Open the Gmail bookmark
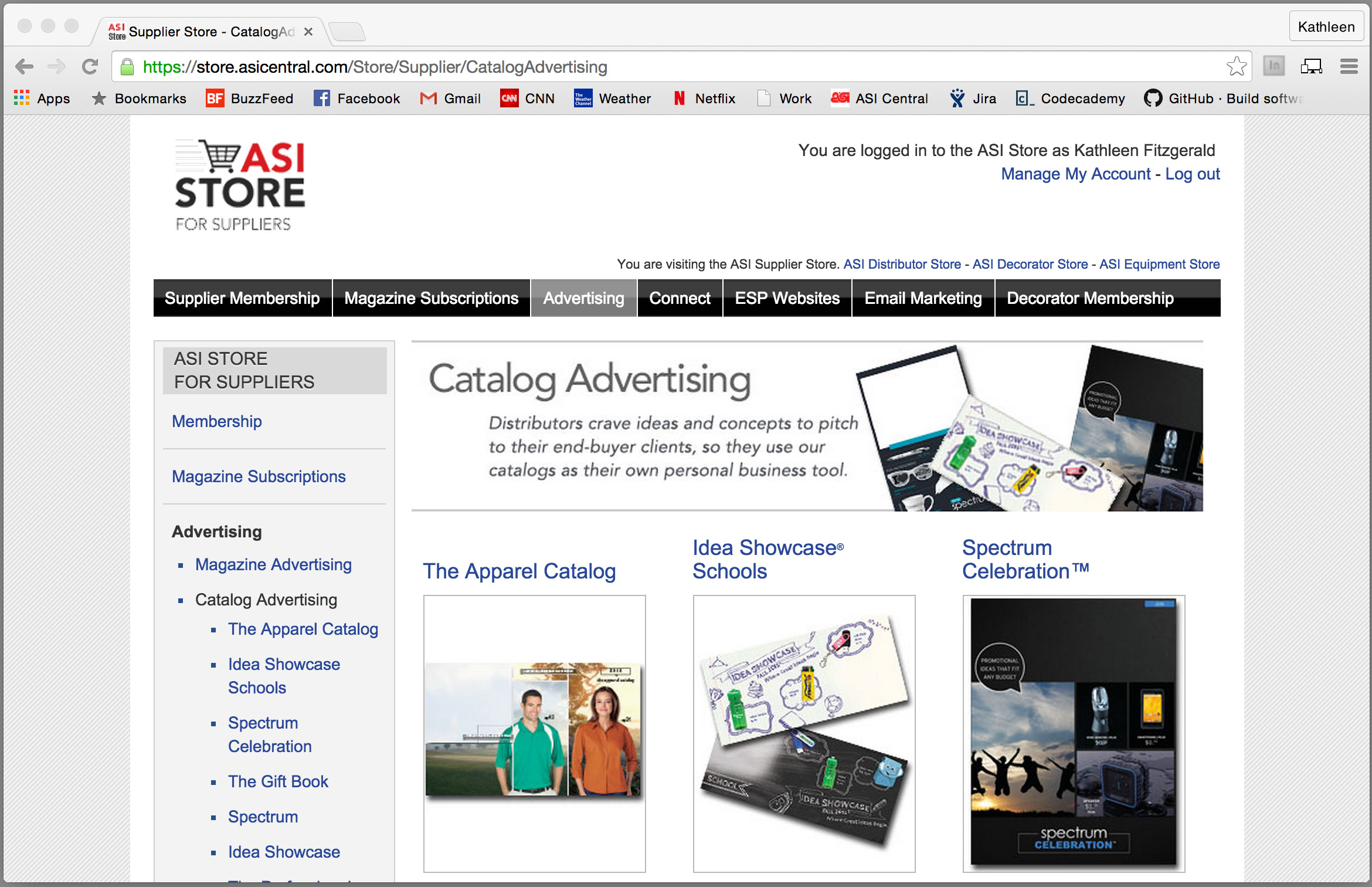Viewport: 1372px width, 887px height. click(x=450, y=98)
